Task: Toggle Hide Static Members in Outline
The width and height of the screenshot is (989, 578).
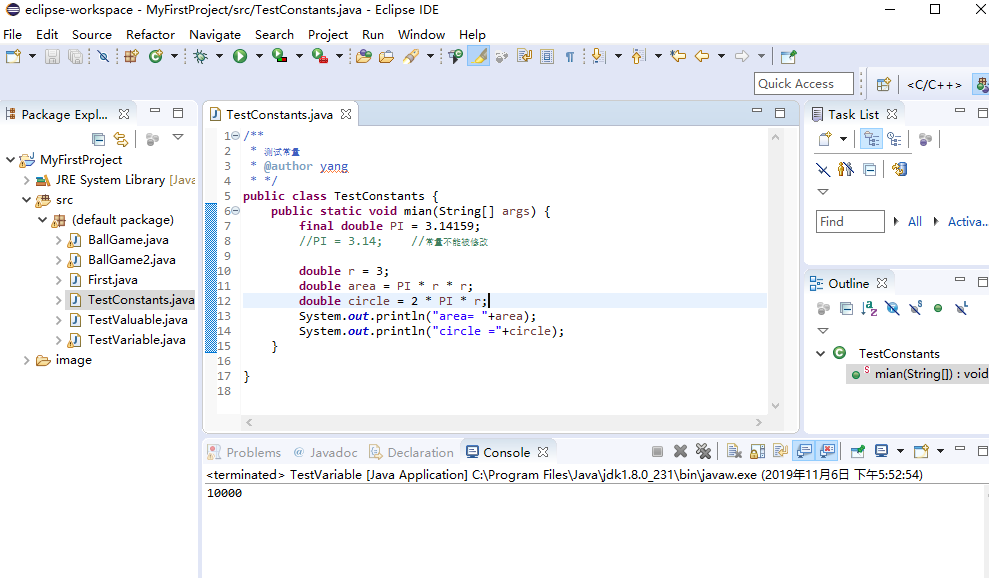Action: (x=915, y=308)
